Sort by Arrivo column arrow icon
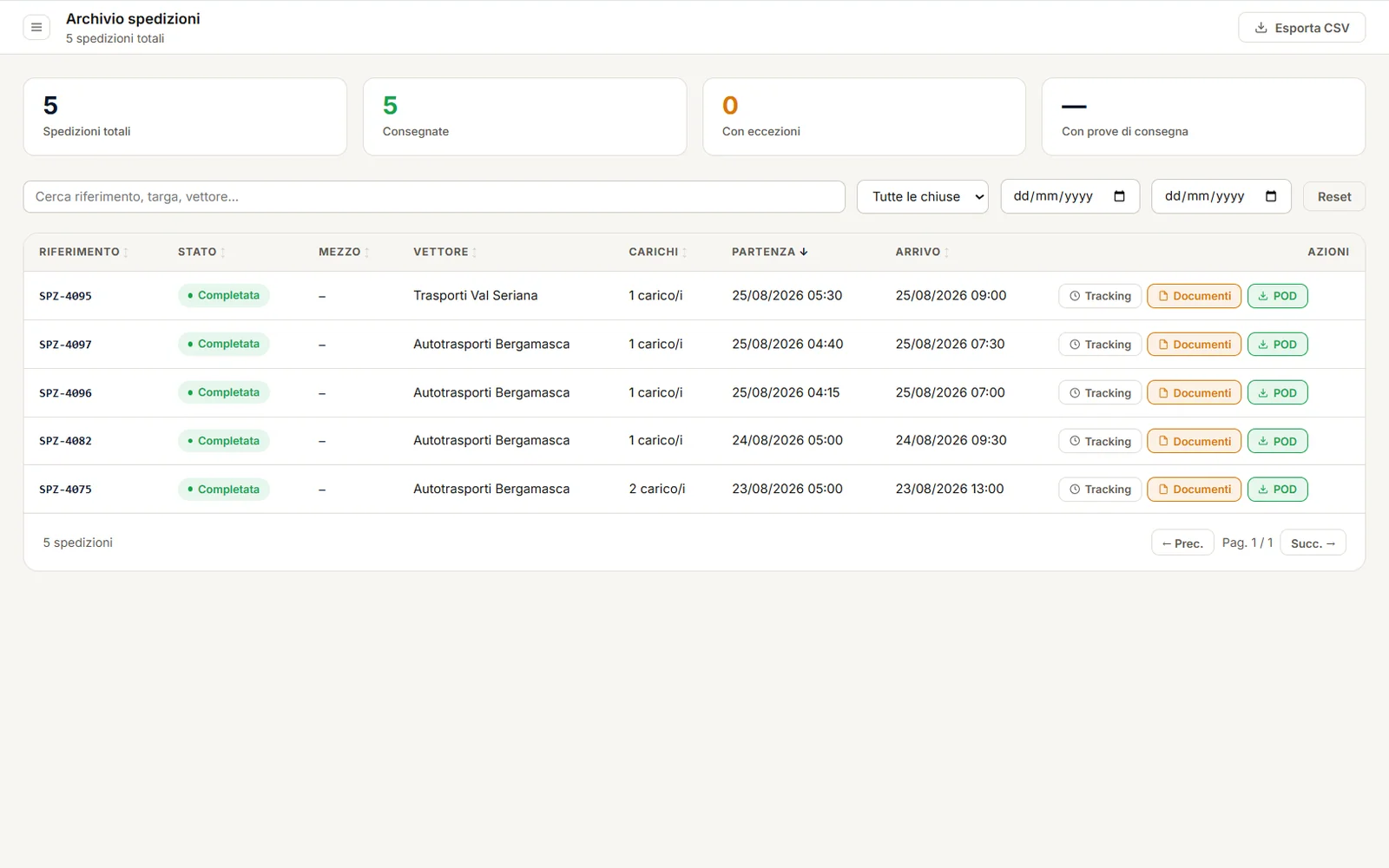The height and width of the screenshot is (868, 1389). tap(947, 253)
